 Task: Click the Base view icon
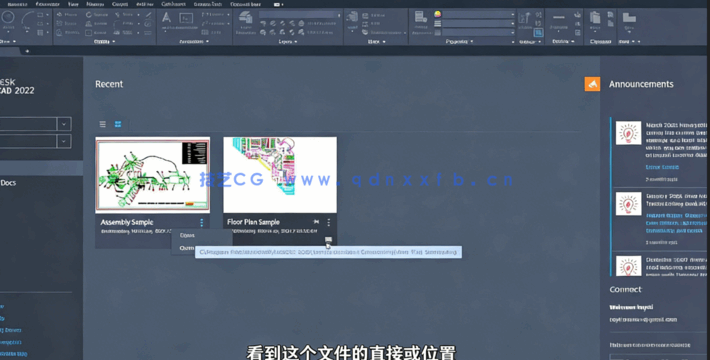(x=629, y=18)
